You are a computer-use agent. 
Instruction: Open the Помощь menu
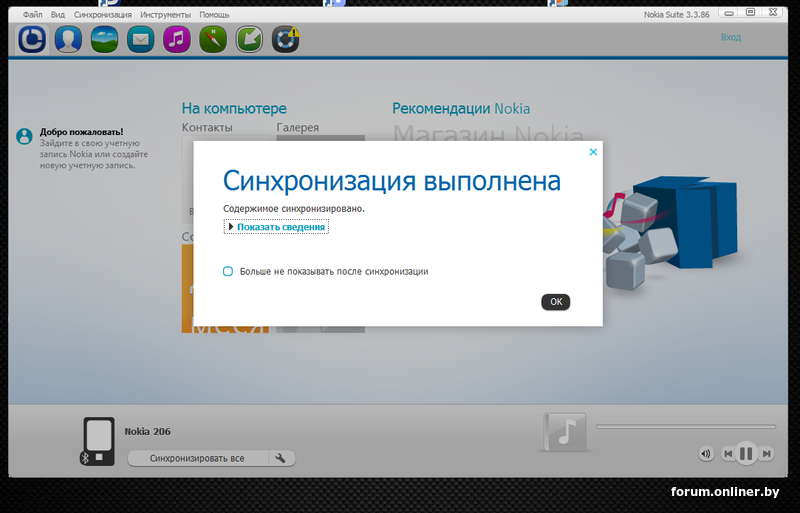(214, 15)
